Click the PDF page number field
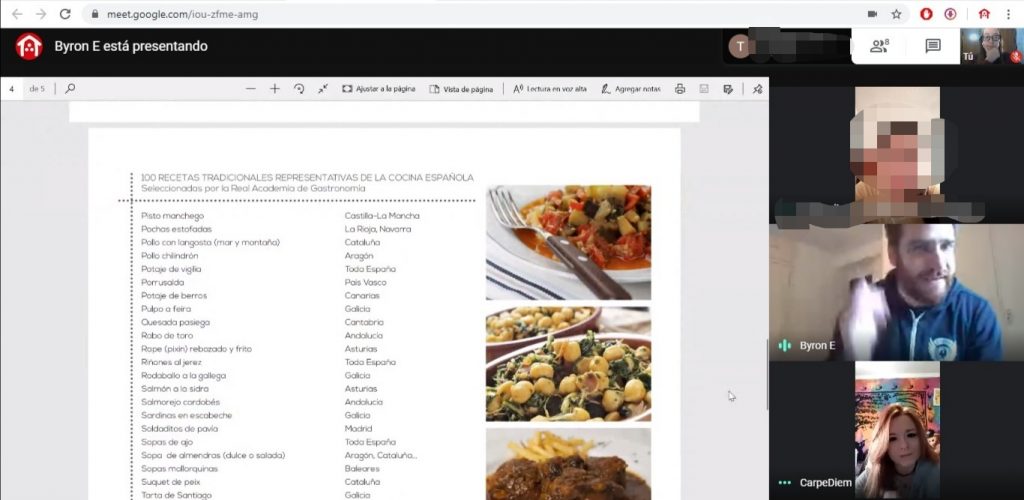 tap(12, 89)
